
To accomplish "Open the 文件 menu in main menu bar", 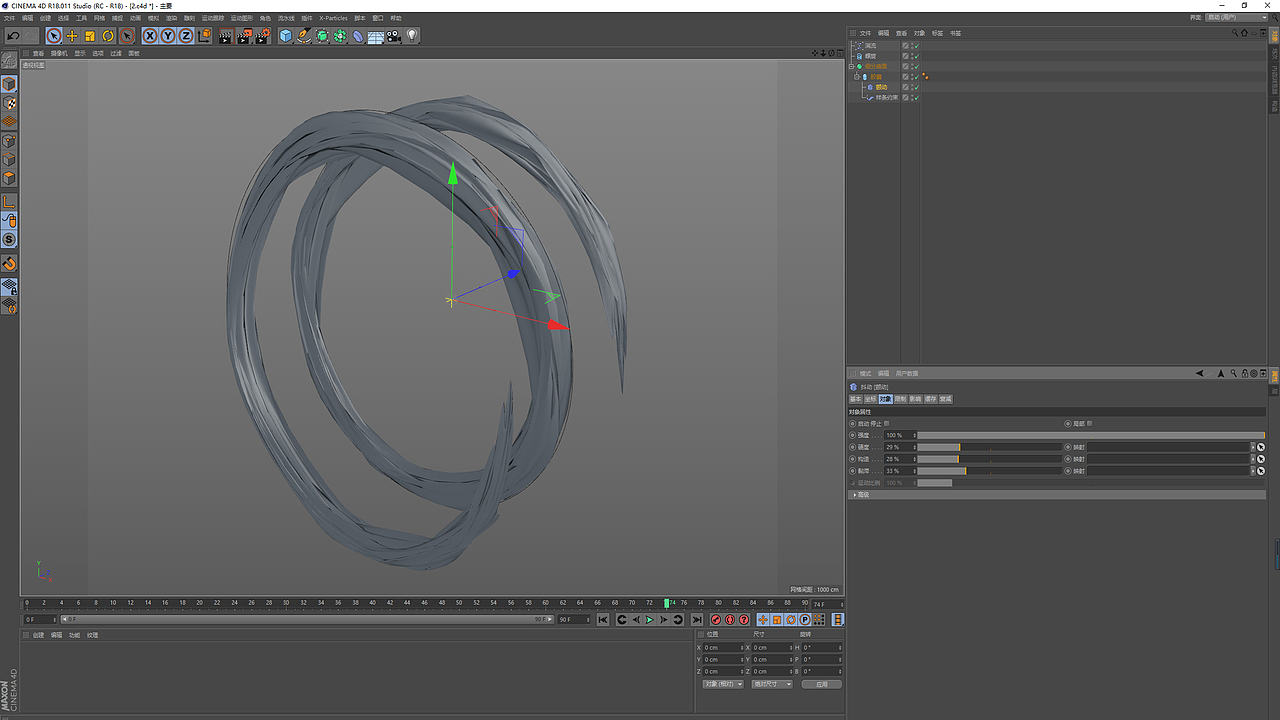I will click(9, 18).
